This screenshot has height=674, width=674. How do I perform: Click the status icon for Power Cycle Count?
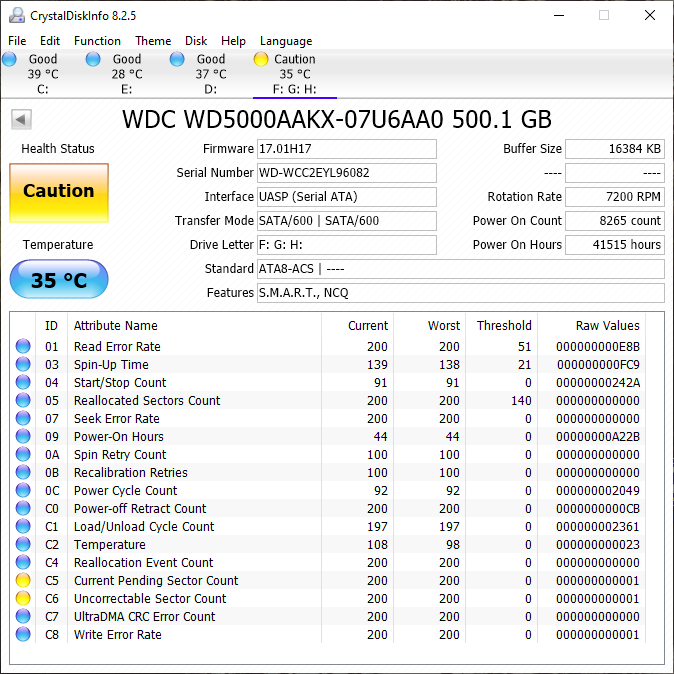pos(23,490)
